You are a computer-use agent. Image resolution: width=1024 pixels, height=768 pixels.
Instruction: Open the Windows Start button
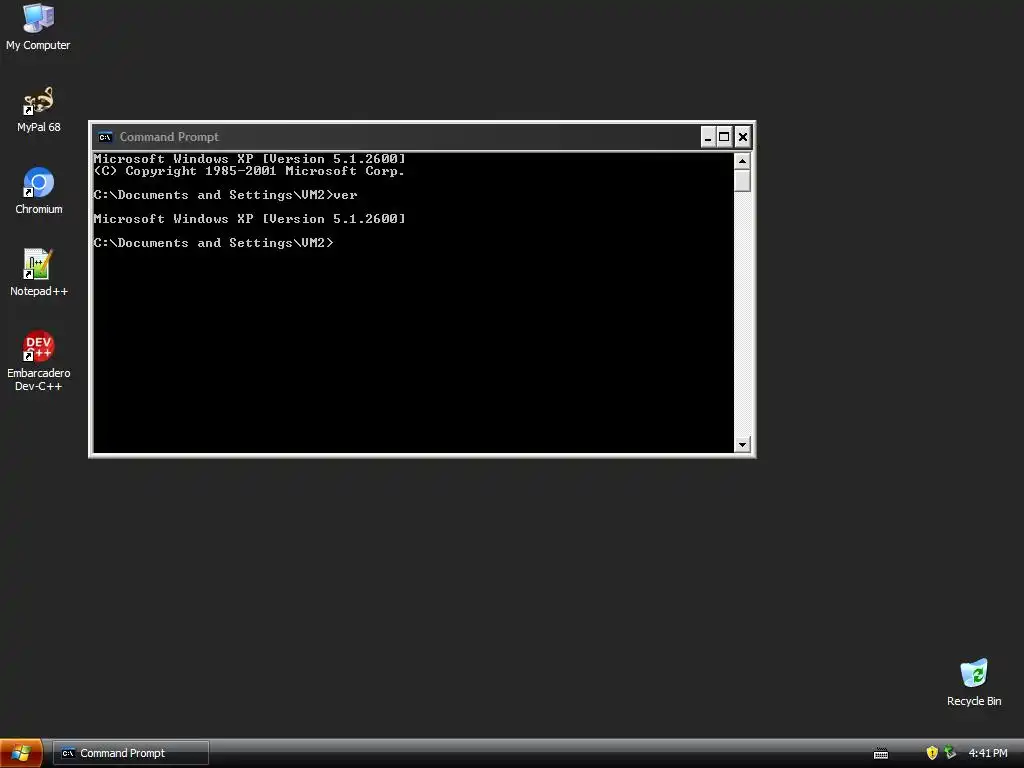click(21, 753)
